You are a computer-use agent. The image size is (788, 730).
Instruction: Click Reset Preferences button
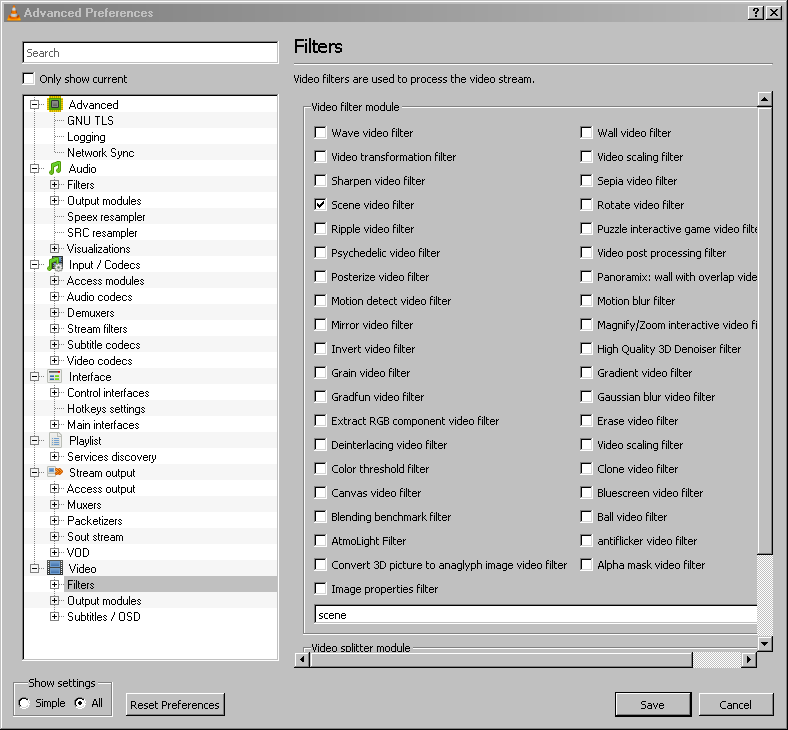174,704
